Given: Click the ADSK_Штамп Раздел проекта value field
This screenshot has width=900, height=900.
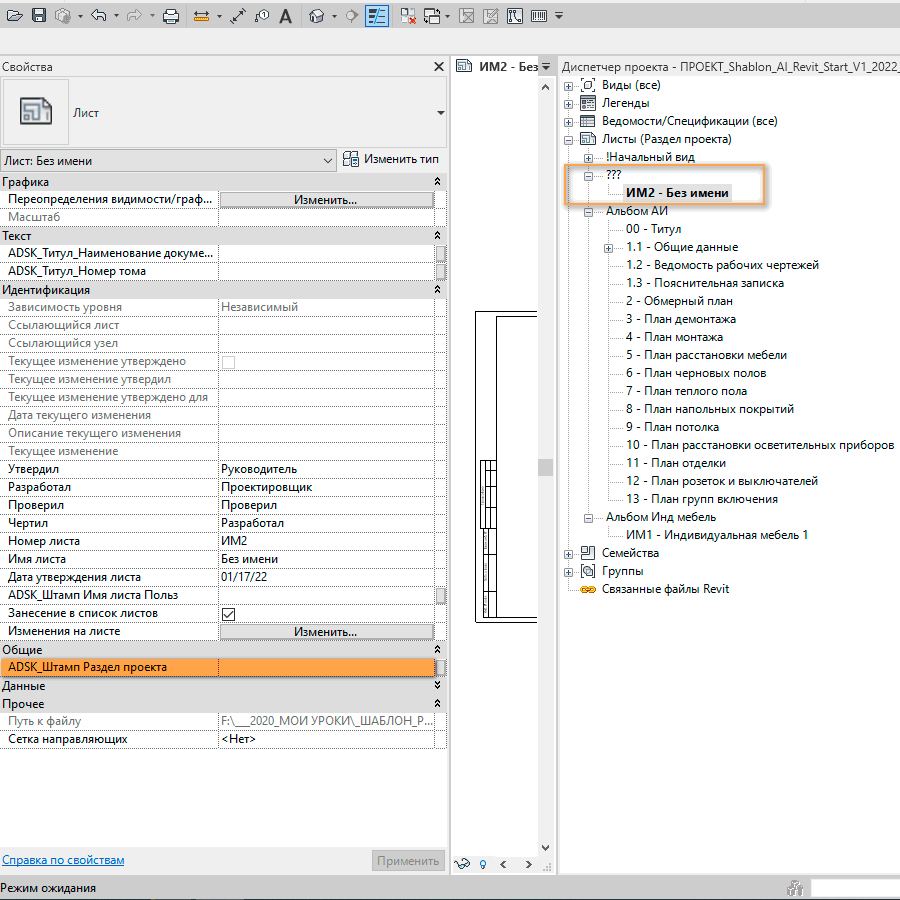Looking at the screenshot, I should (326, 667).
